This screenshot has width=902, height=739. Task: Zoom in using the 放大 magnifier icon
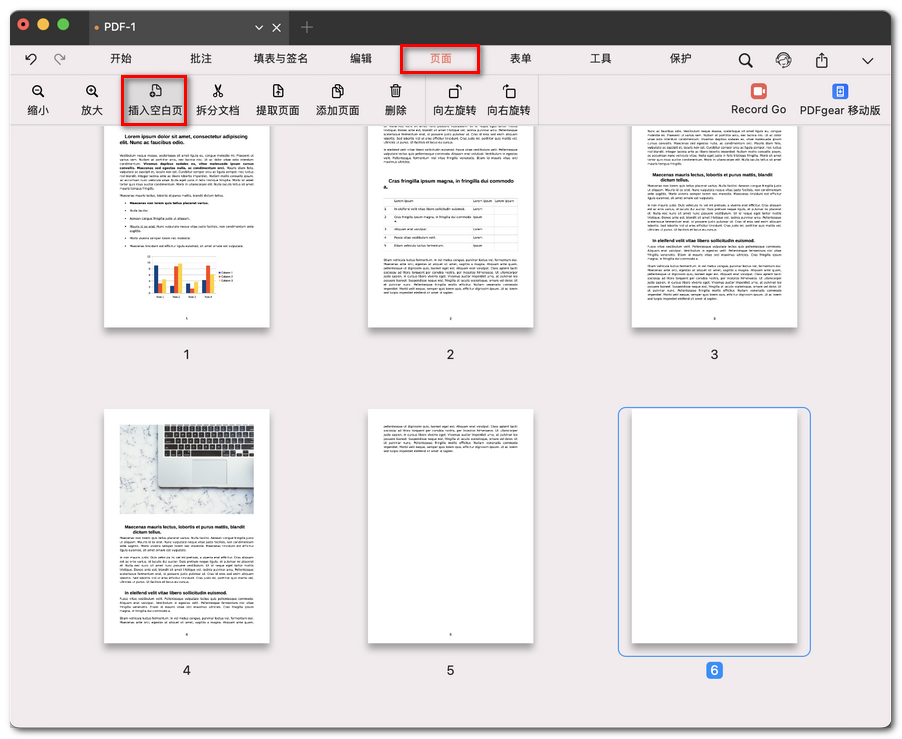[x=91, y=100]
